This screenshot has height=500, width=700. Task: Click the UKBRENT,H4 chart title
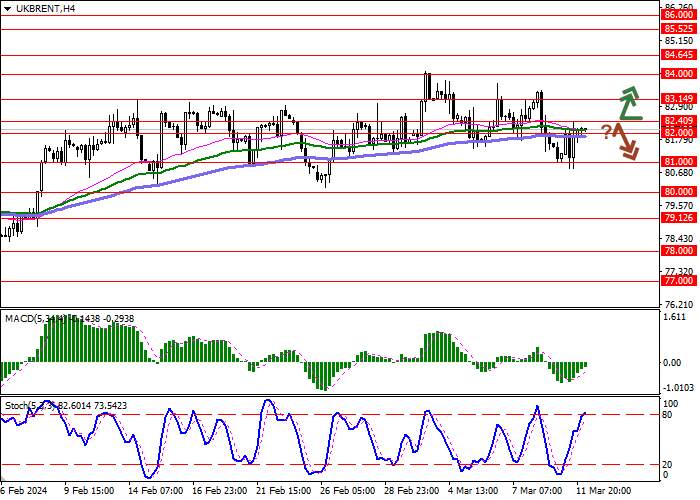(46, 8)
